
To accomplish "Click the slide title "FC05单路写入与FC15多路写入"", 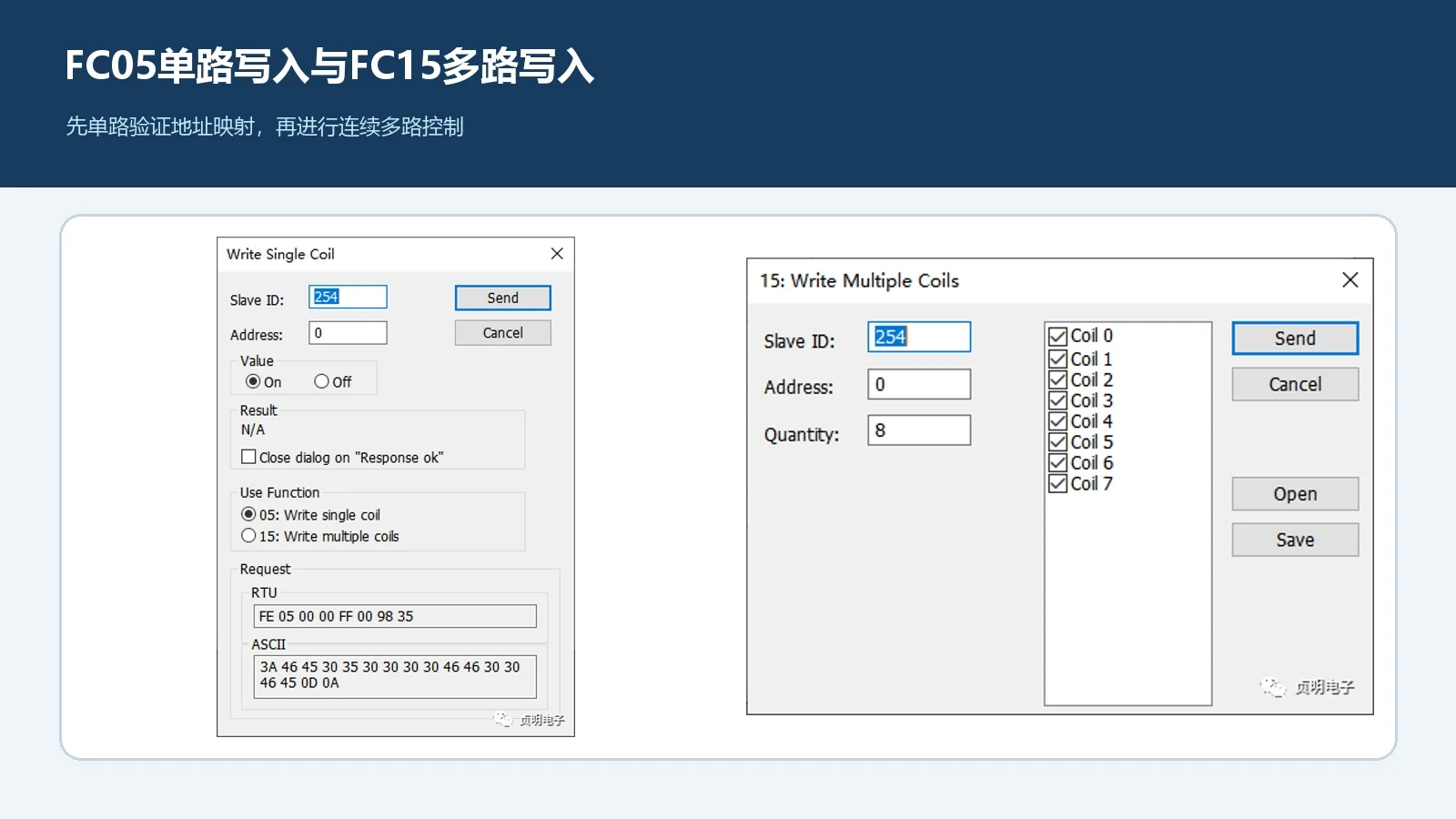I will click(x=329, y=66).
